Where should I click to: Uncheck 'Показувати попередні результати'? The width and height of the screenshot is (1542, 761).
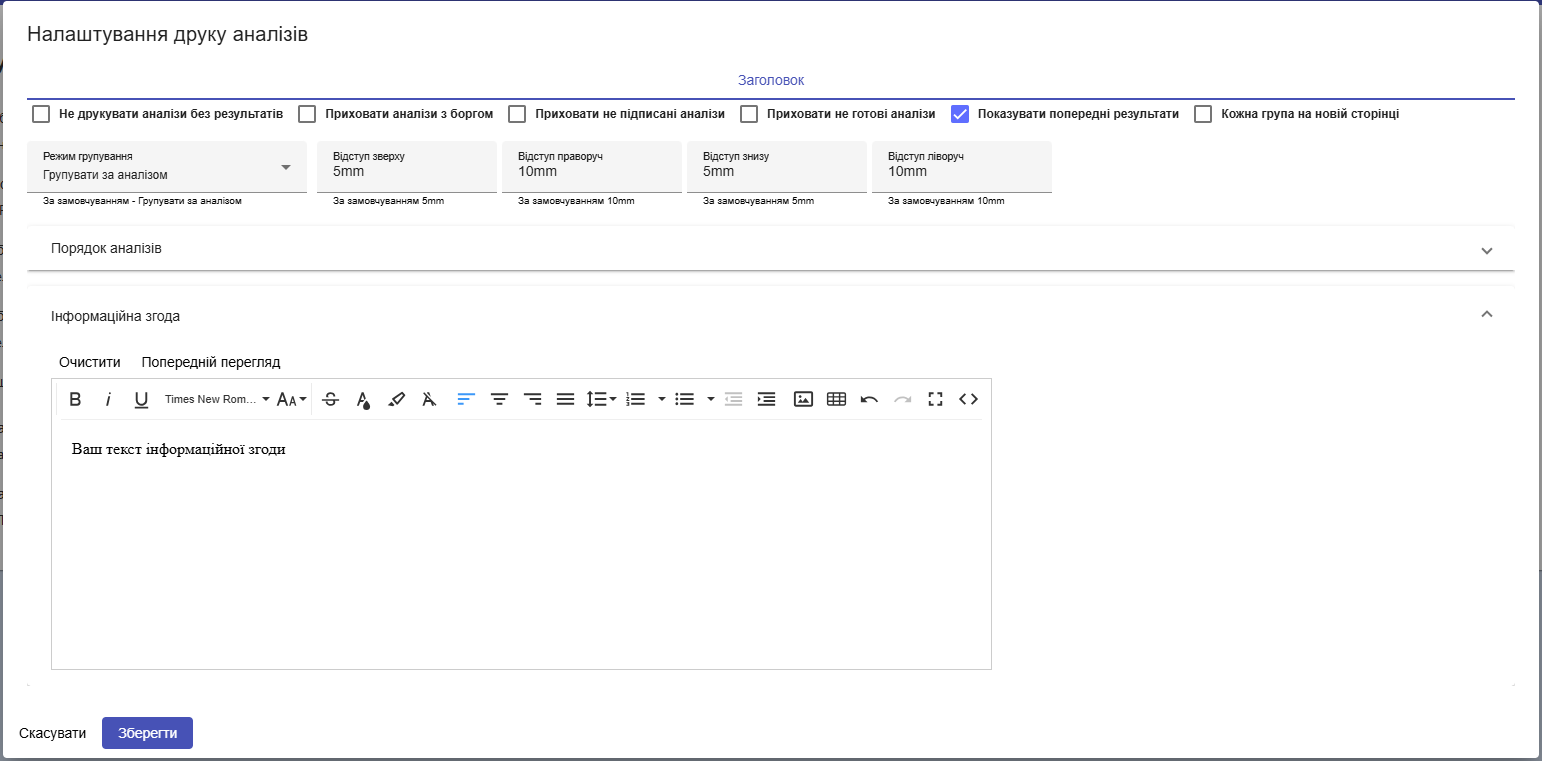click(x=960, y=114)
